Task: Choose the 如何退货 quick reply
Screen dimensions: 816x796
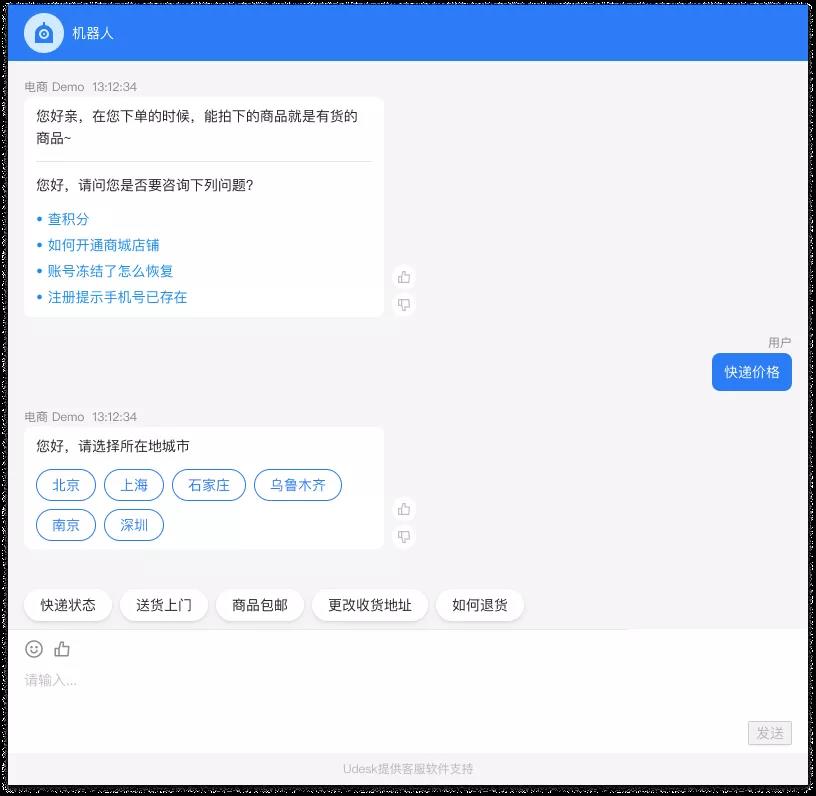Action: (x=480, y=605)
